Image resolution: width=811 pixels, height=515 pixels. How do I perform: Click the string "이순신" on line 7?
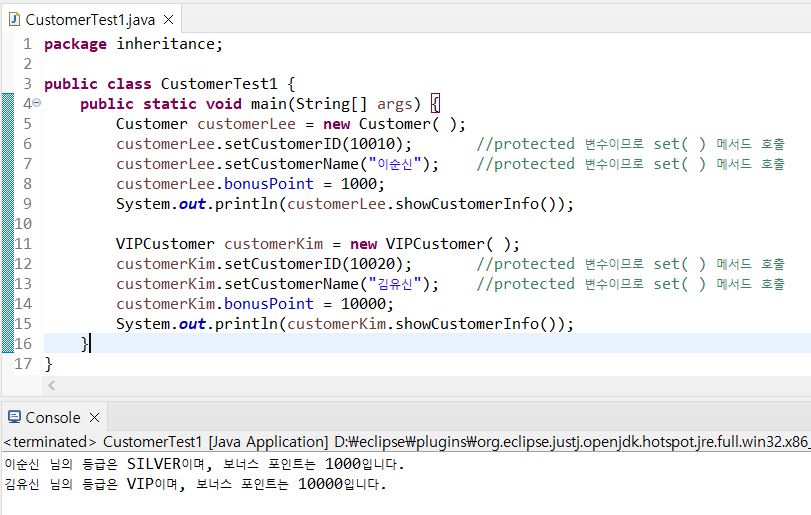tap(395, 164)
